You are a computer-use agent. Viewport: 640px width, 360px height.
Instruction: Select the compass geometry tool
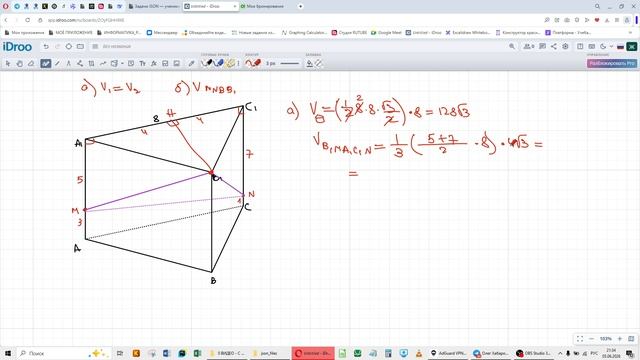(x=69, y=63)
